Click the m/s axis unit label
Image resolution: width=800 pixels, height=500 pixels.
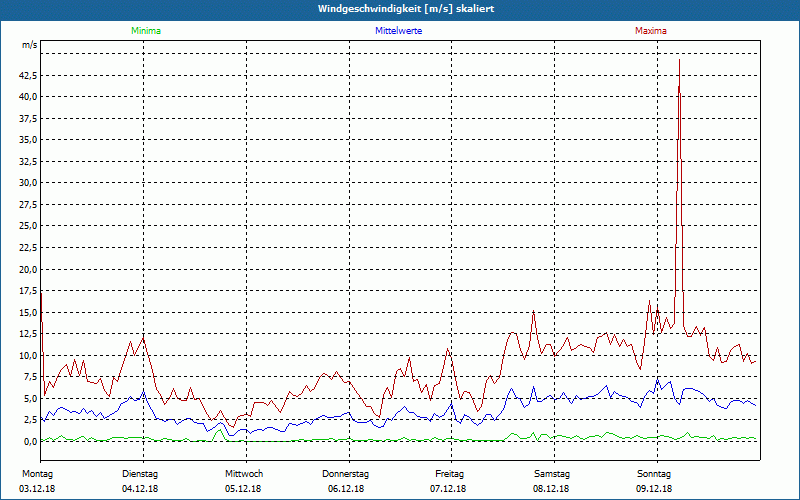point(29,45)
